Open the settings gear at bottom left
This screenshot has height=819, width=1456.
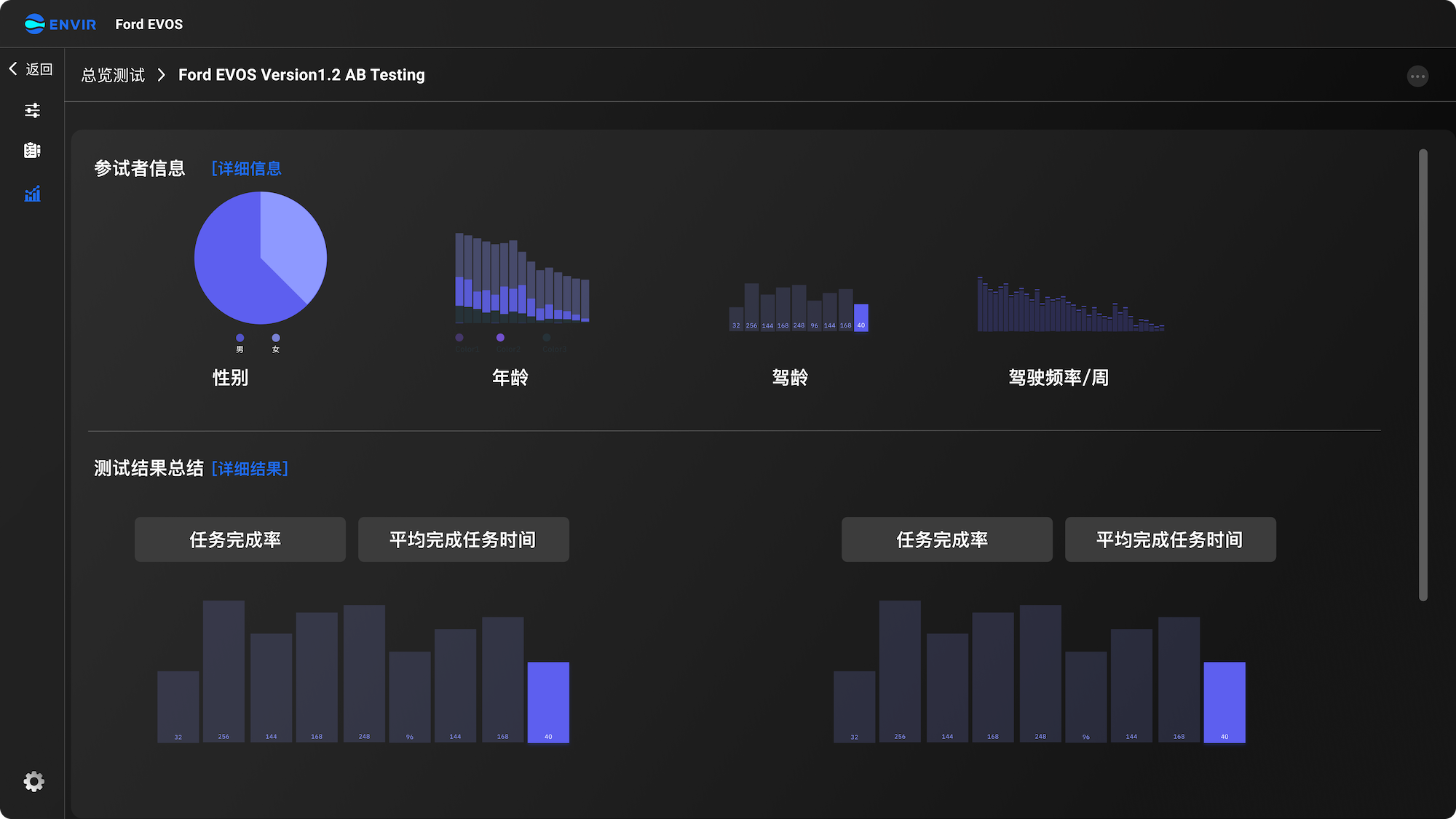coord(33,780)
